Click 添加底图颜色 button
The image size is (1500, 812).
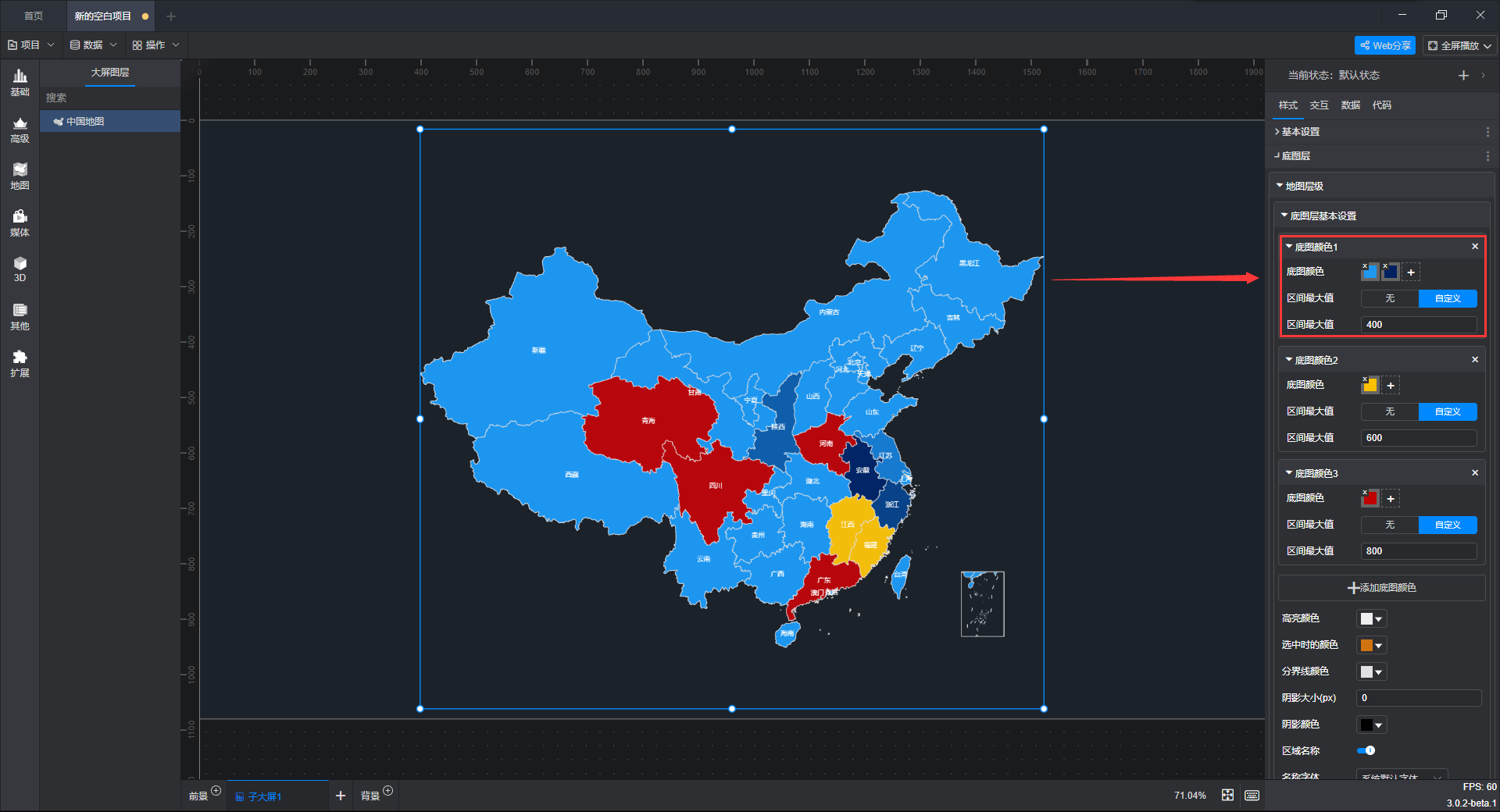(1381, 587)
